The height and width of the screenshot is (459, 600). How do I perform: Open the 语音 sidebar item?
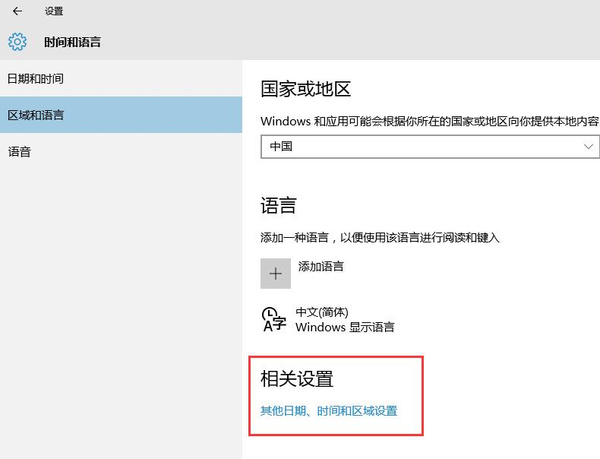121,152
